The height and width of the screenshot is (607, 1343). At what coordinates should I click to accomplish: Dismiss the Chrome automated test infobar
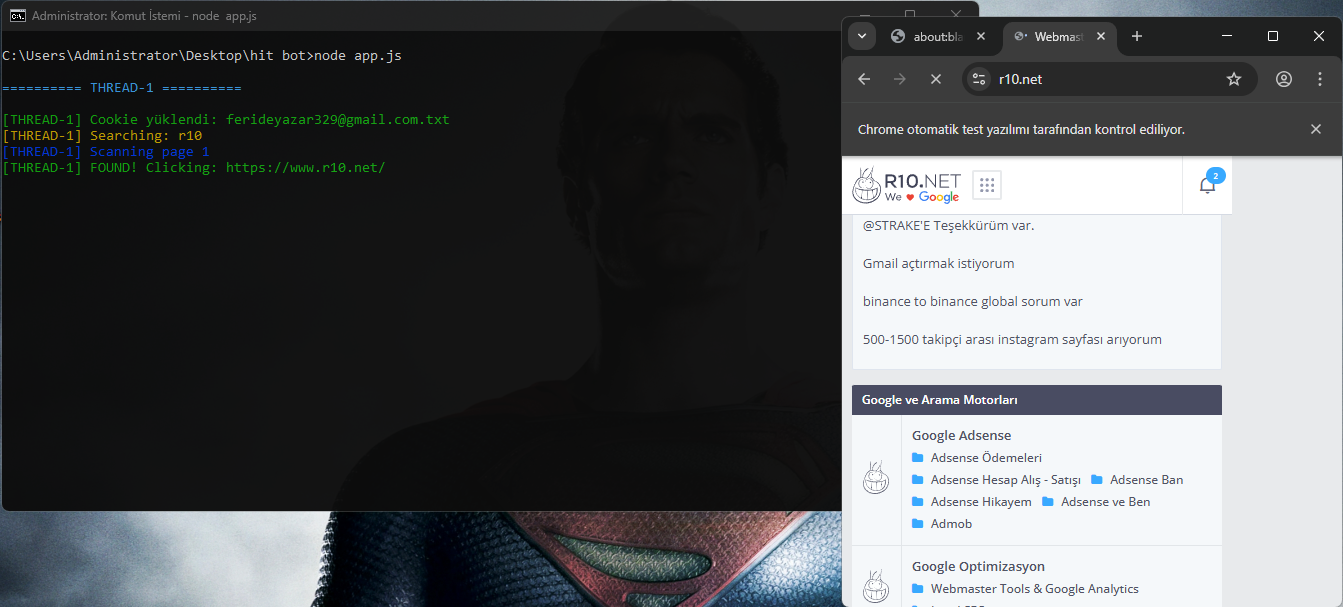tap(1315, 129)
